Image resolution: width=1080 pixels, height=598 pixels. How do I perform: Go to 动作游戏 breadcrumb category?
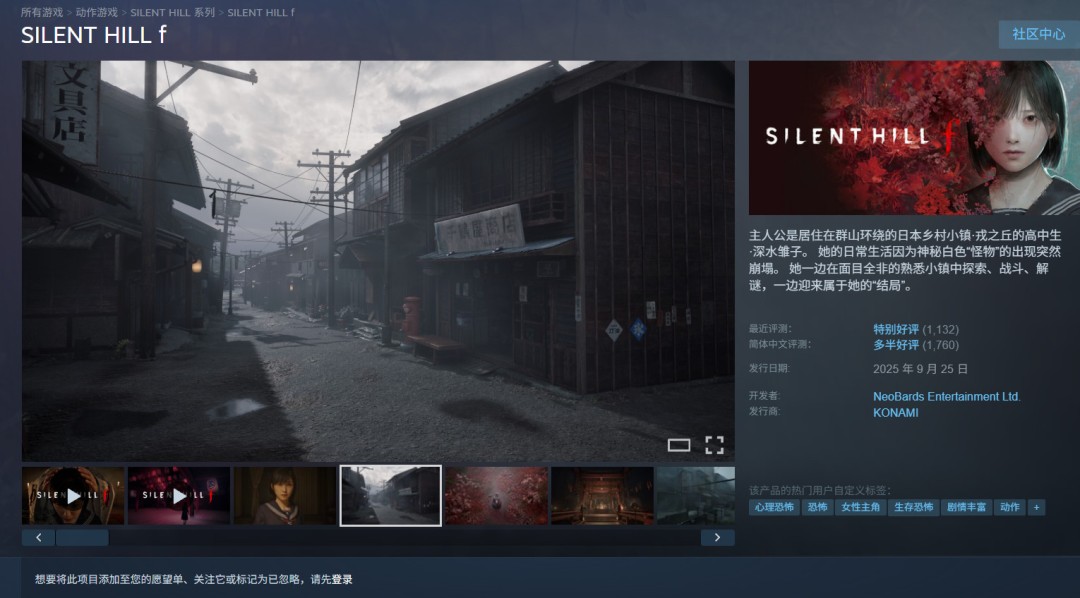96,13
